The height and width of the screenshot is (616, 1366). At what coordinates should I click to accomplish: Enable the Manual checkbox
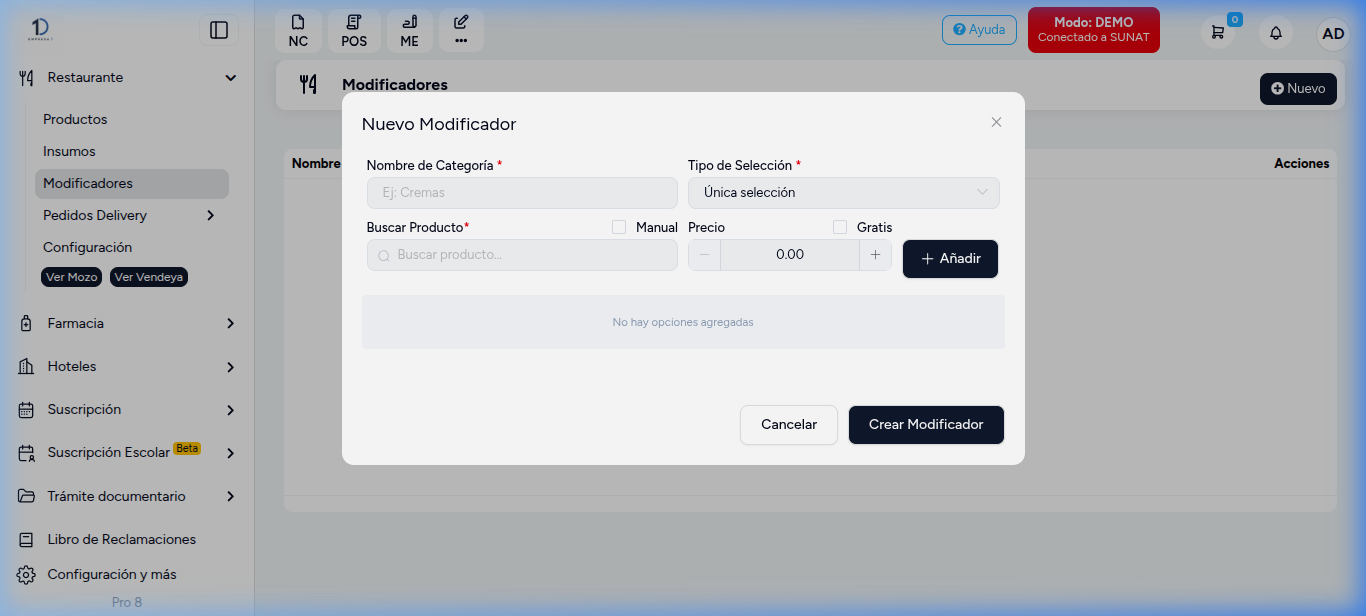tap(619, 227)
